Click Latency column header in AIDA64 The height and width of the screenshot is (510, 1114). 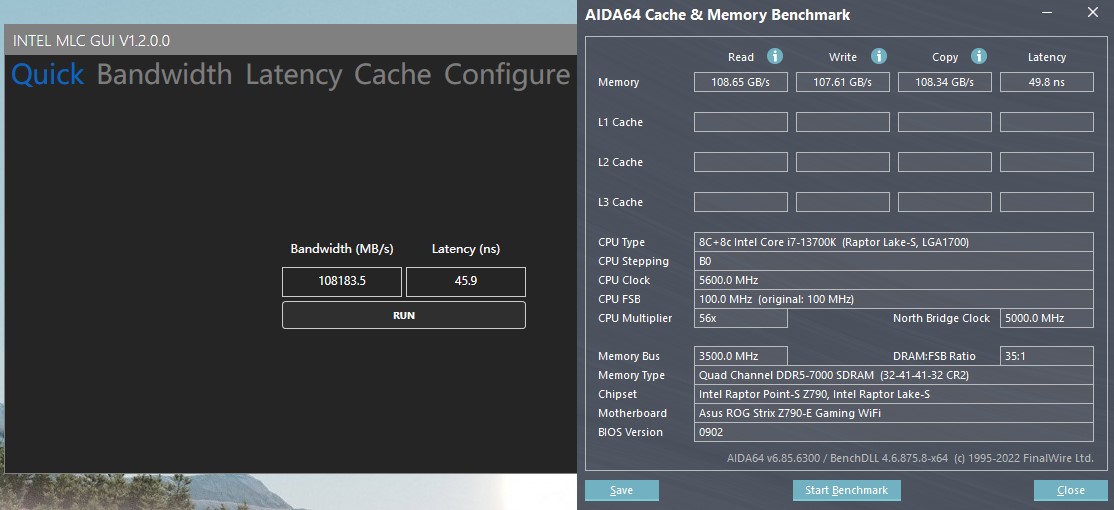(x=1047, y=57)
